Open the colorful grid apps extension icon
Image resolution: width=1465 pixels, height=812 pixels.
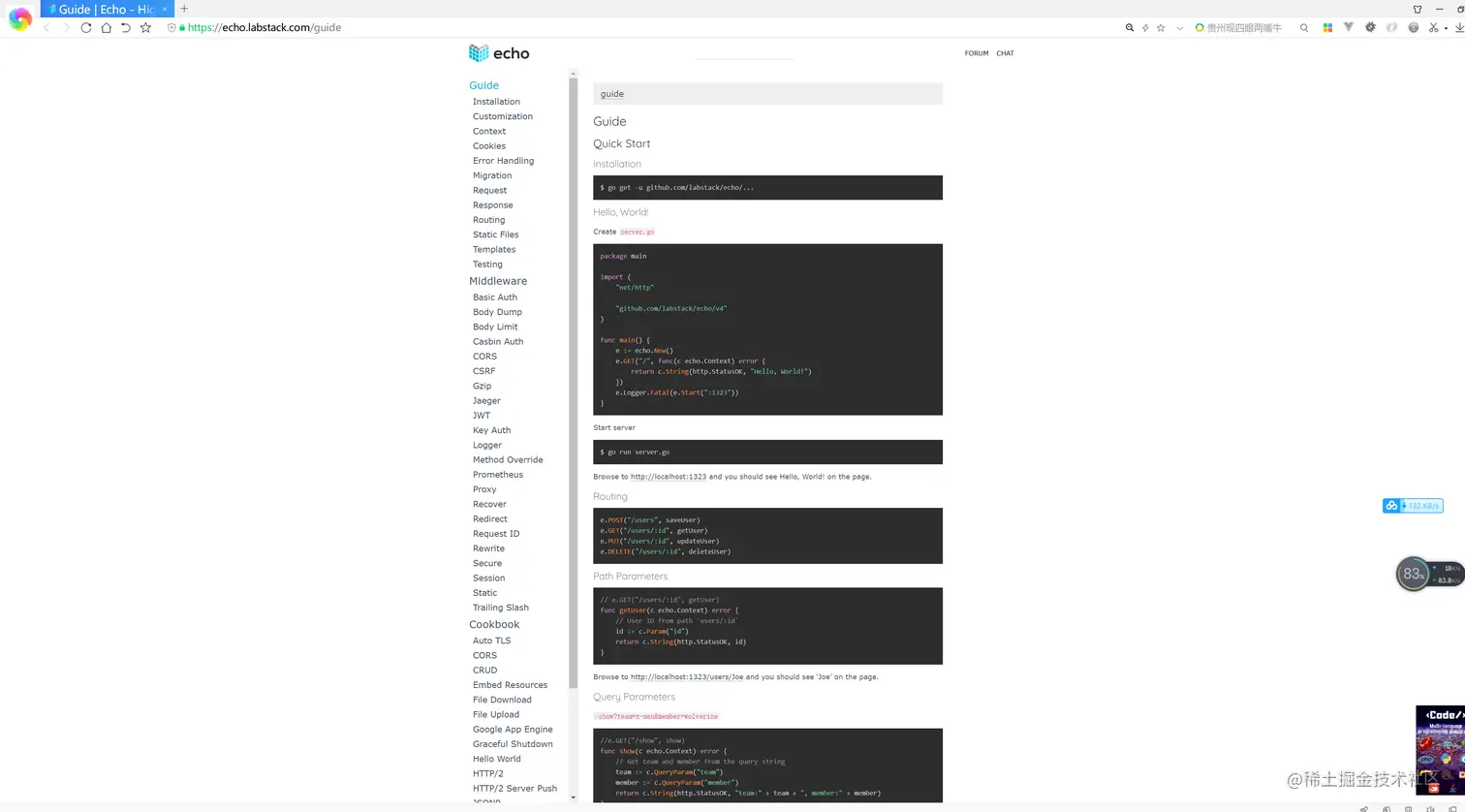1327,28
